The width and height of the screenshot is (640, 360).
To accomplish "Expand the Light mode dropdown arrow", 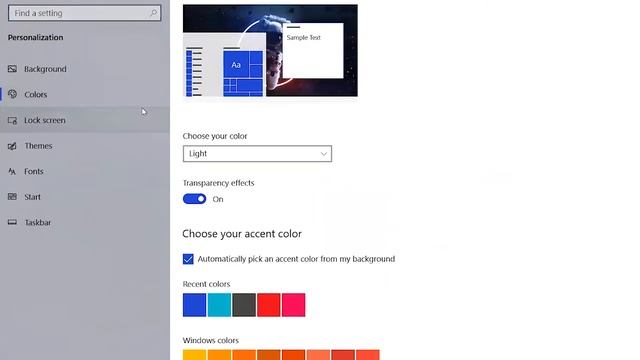I will 324,154.
